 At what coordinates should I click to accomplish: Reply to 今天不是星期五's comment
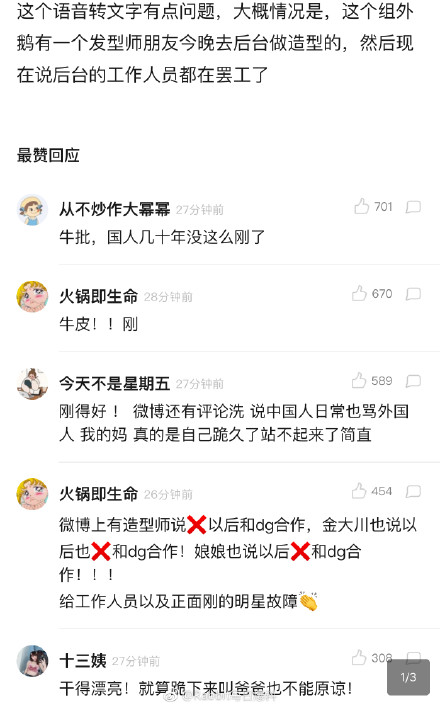413,381
